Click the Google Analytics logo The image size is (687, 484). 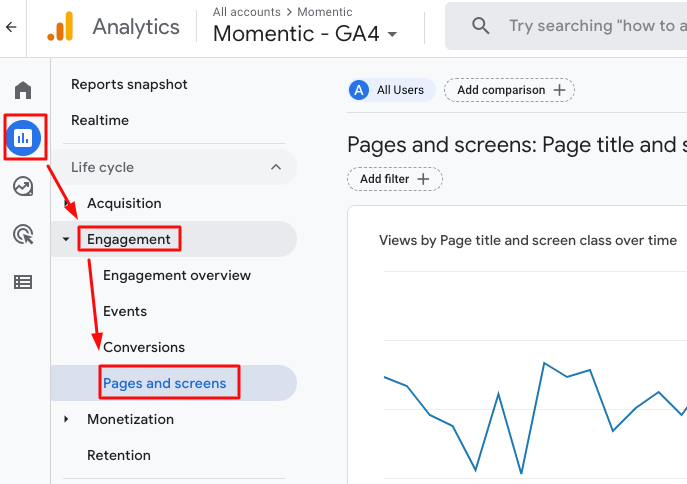(60, 27)
